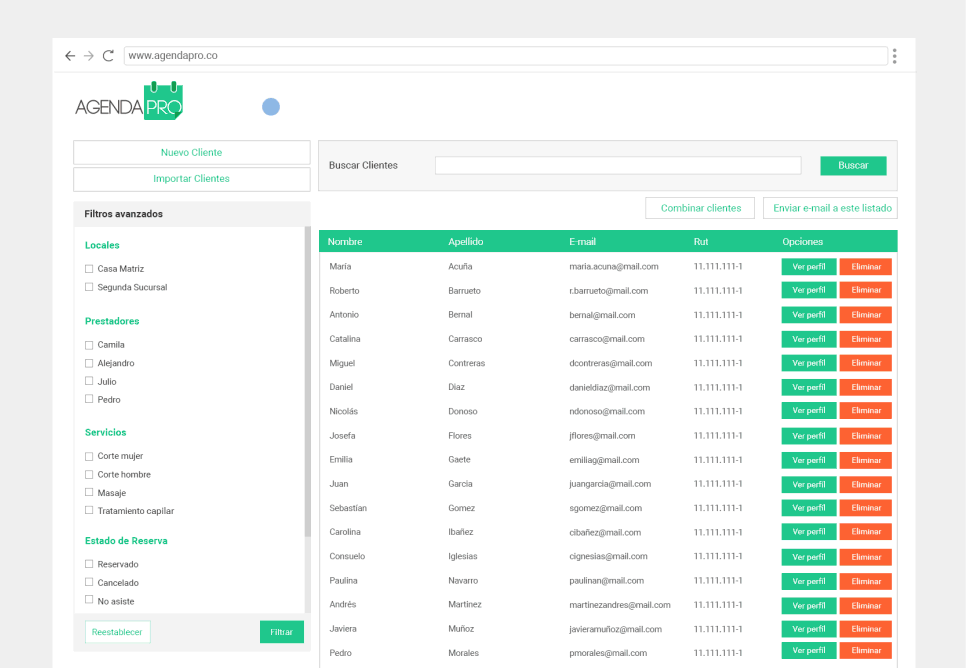This screenshot has height=668, width=966.
Task: Run the search with Buscar button
Action: [853, 165]
